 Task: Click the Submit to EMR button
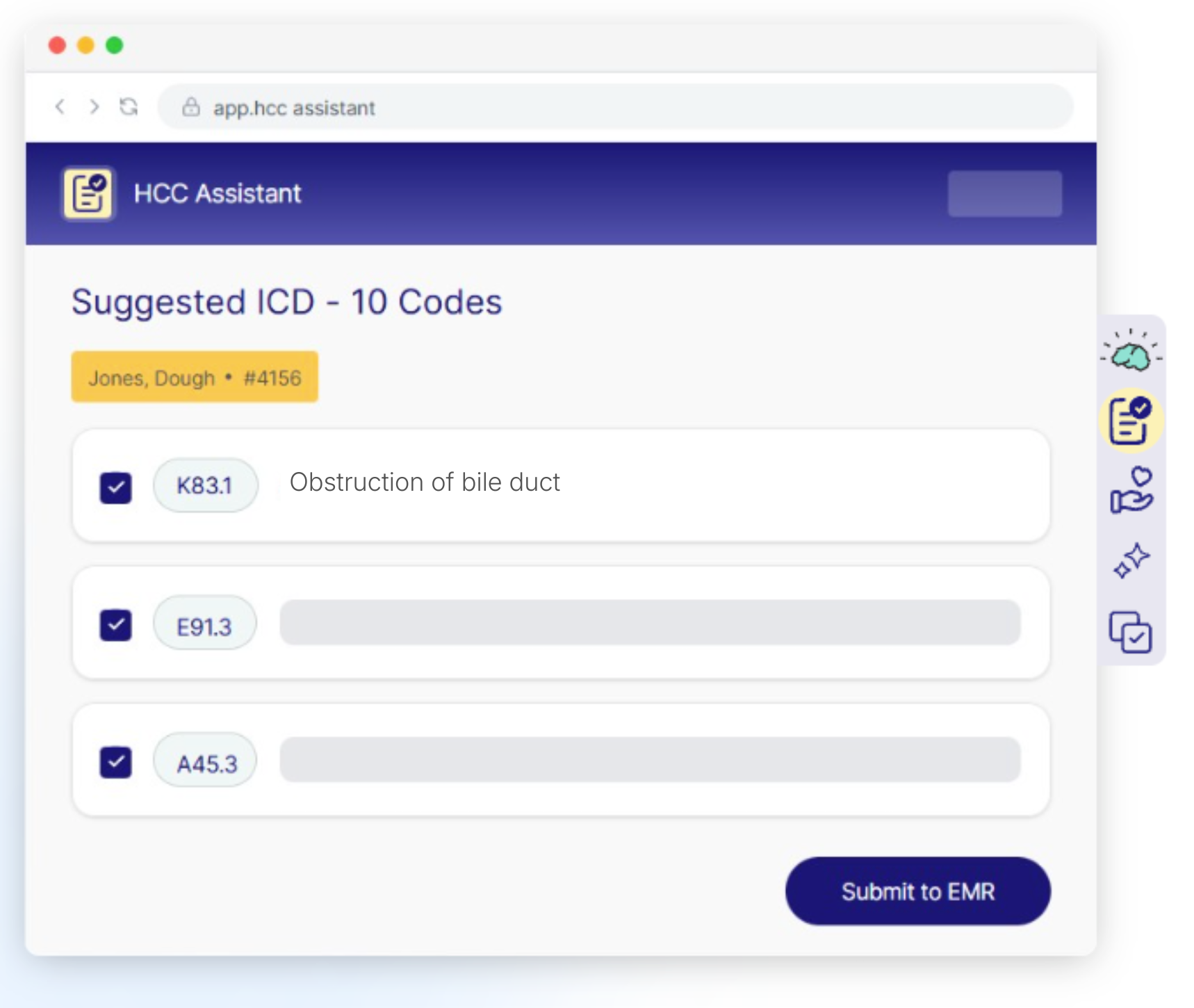917,891
